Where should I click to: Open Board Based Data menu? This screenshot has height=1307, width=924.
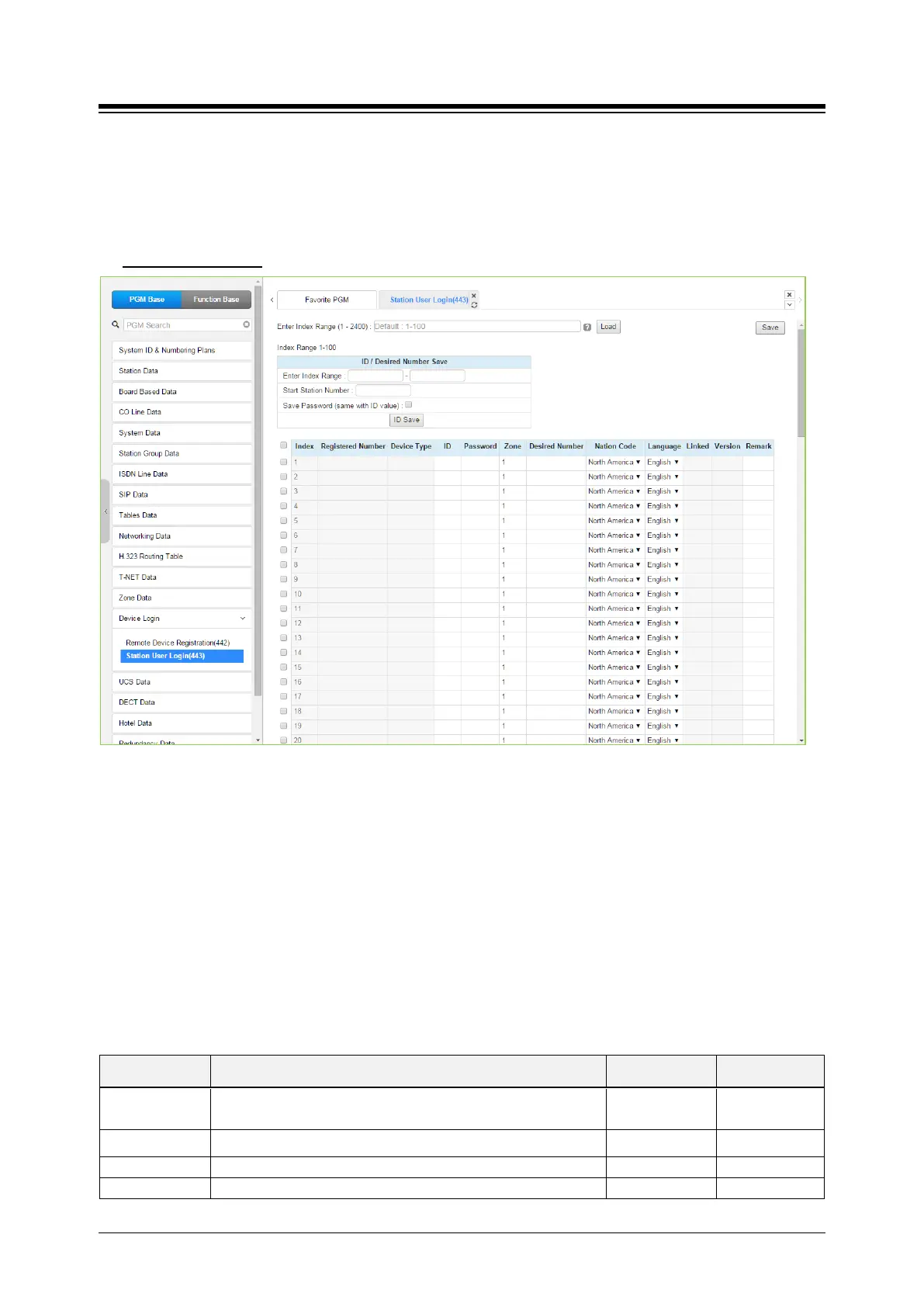pyautogui.click(x=182, y=392)
